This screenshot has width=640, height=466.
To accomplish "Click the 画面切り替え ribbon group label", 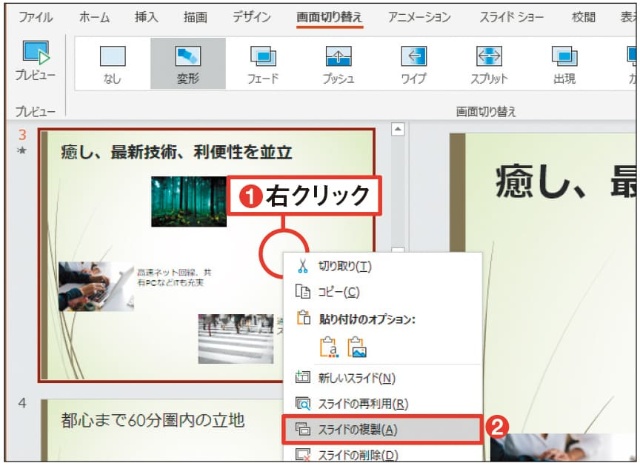I will point(486,111).
